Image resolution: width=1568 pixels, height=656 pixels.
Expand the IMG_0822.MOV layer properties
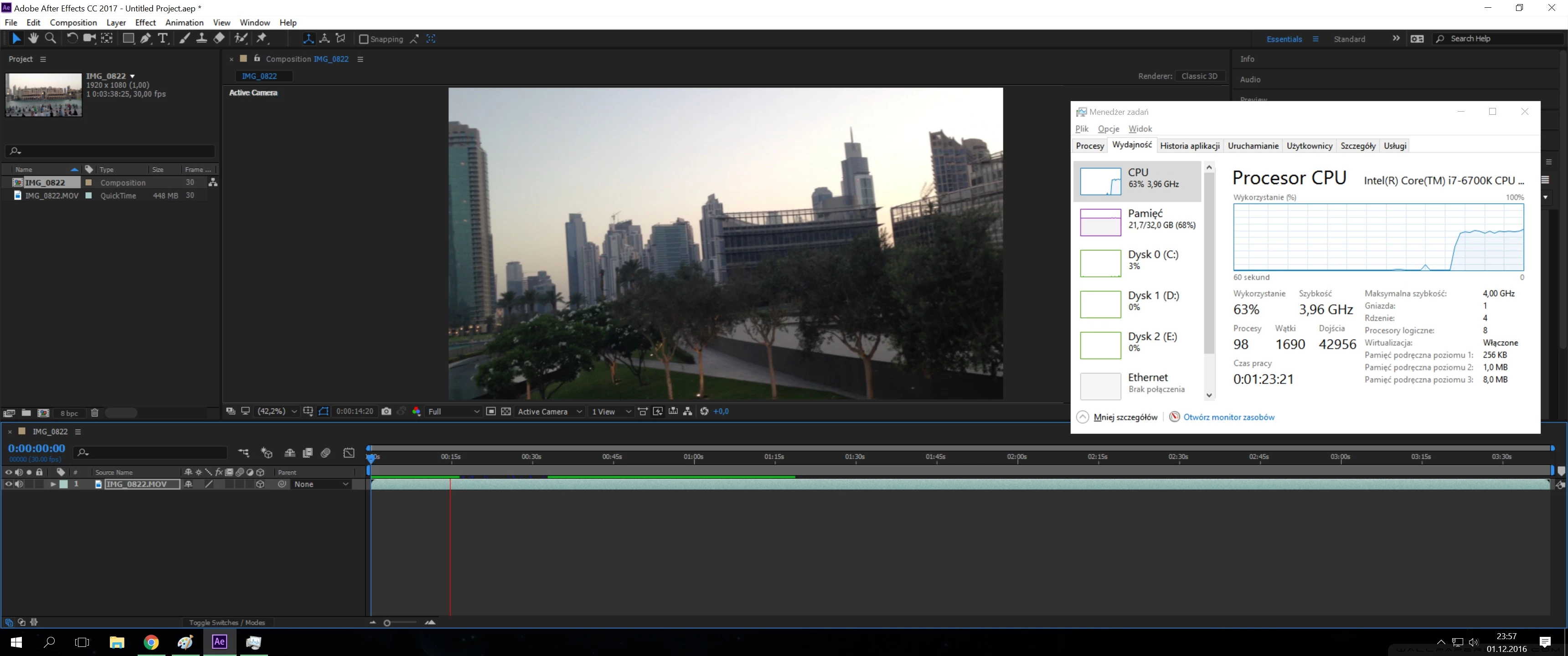[53, 484]
